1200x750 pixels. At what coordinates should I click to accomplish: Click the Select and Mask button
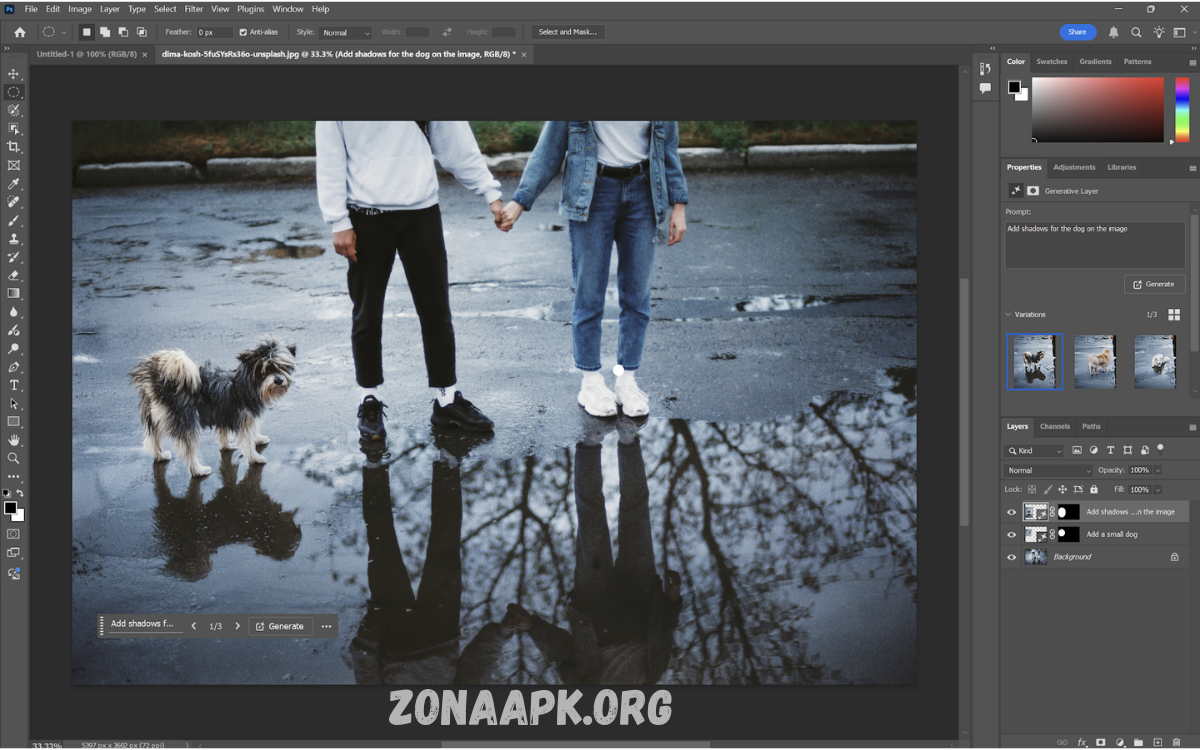567,32
